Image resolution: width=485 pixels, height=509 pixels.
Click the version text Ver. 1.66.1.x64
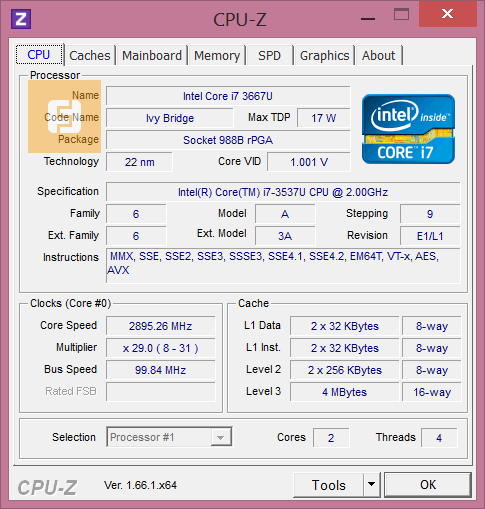[x=140, y=485]
